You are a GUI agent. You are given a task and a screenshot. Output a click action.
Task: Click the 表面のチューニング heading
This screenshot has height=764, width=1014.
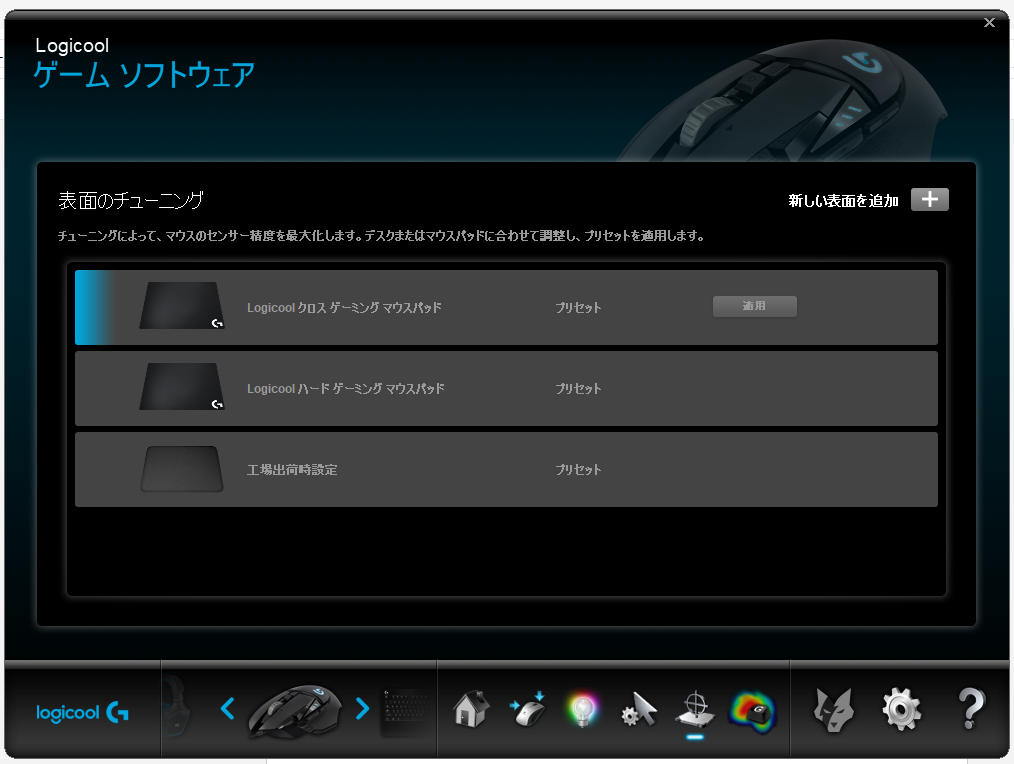pyautogui.click(x=131, y=200)
